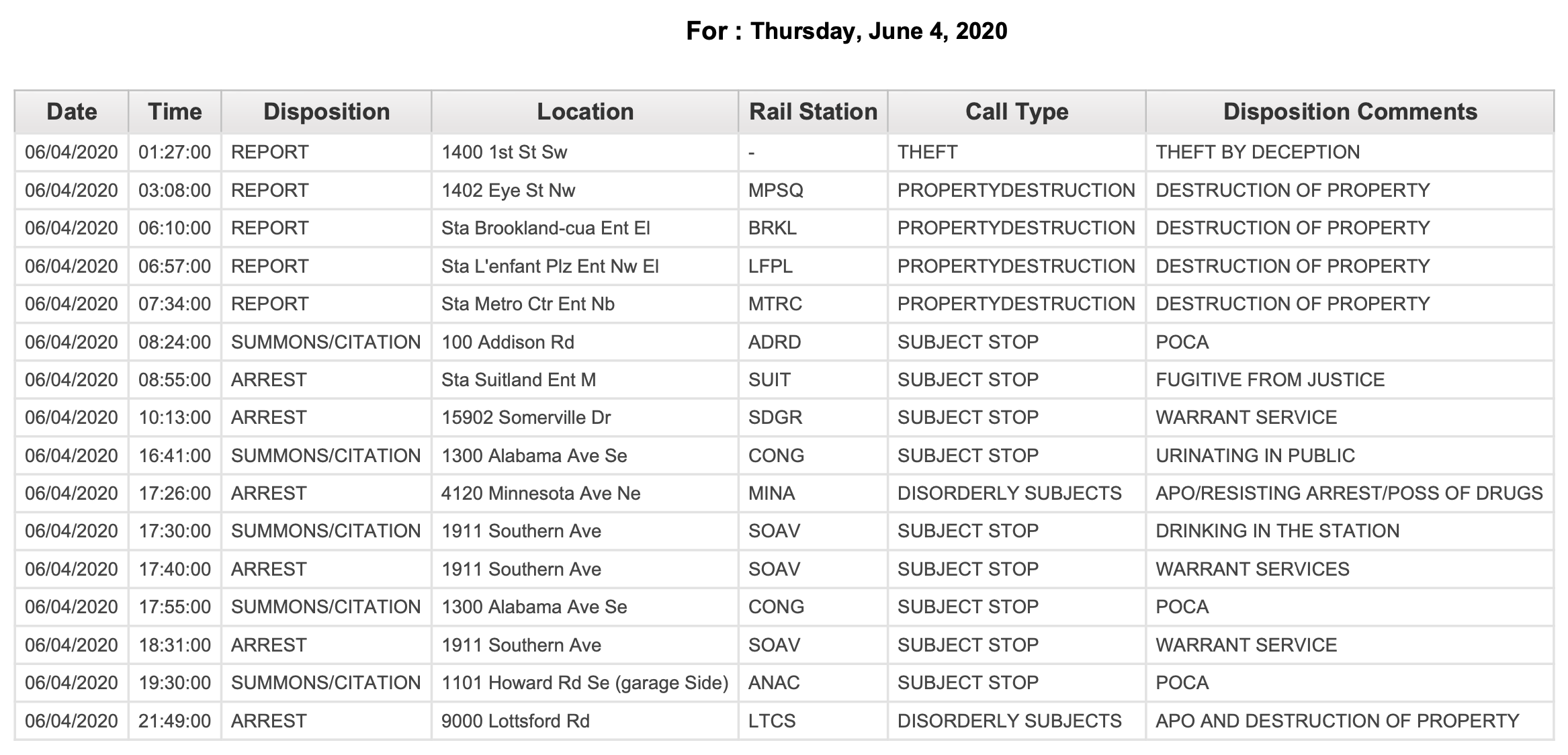Select the THEFT BY DECEPTION cell
The width and height of the screenshot is (1568, 755).
(1258, 152)
